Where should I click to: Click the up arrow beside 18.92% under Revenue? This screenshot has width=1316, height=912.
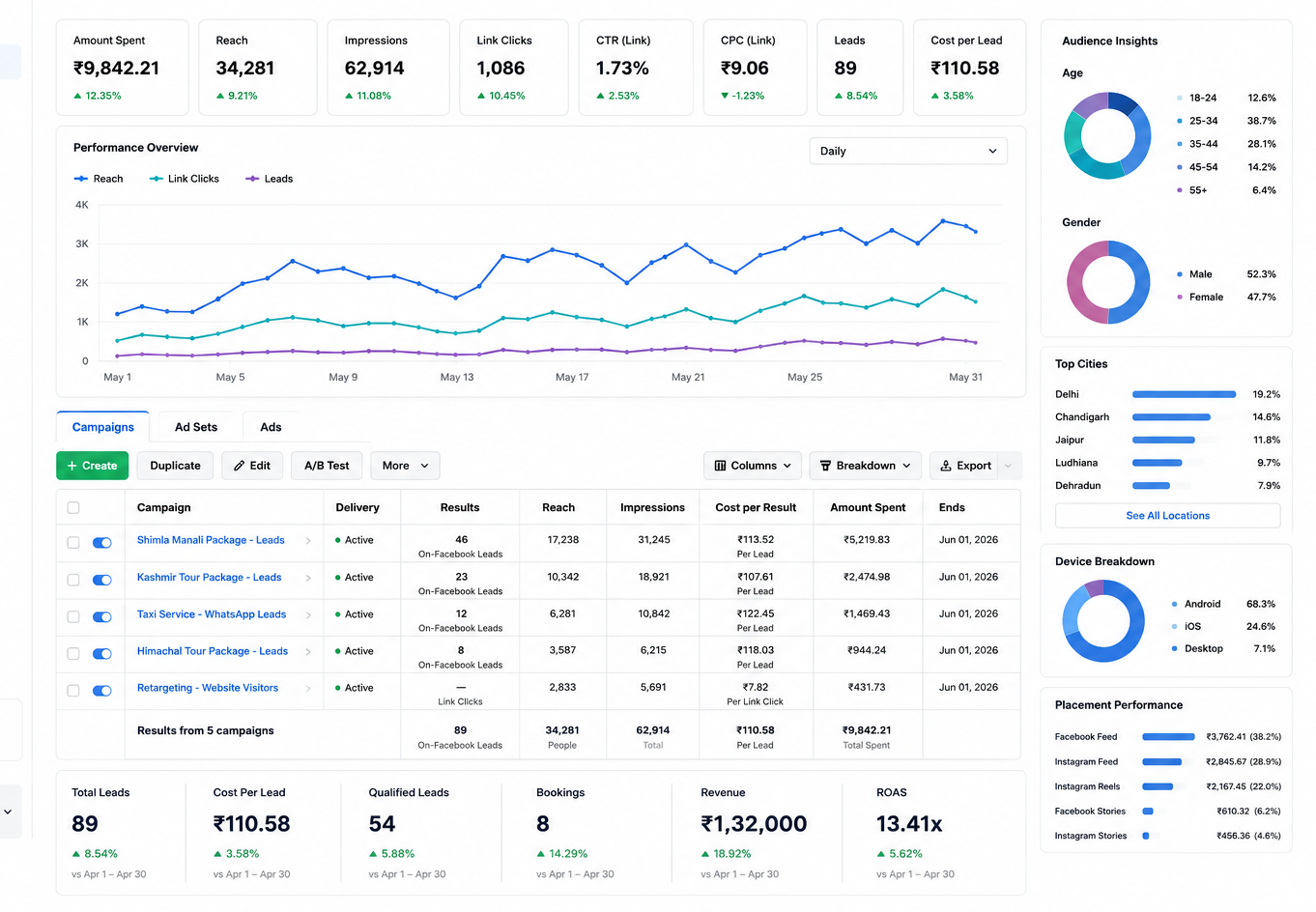point(705,854)
